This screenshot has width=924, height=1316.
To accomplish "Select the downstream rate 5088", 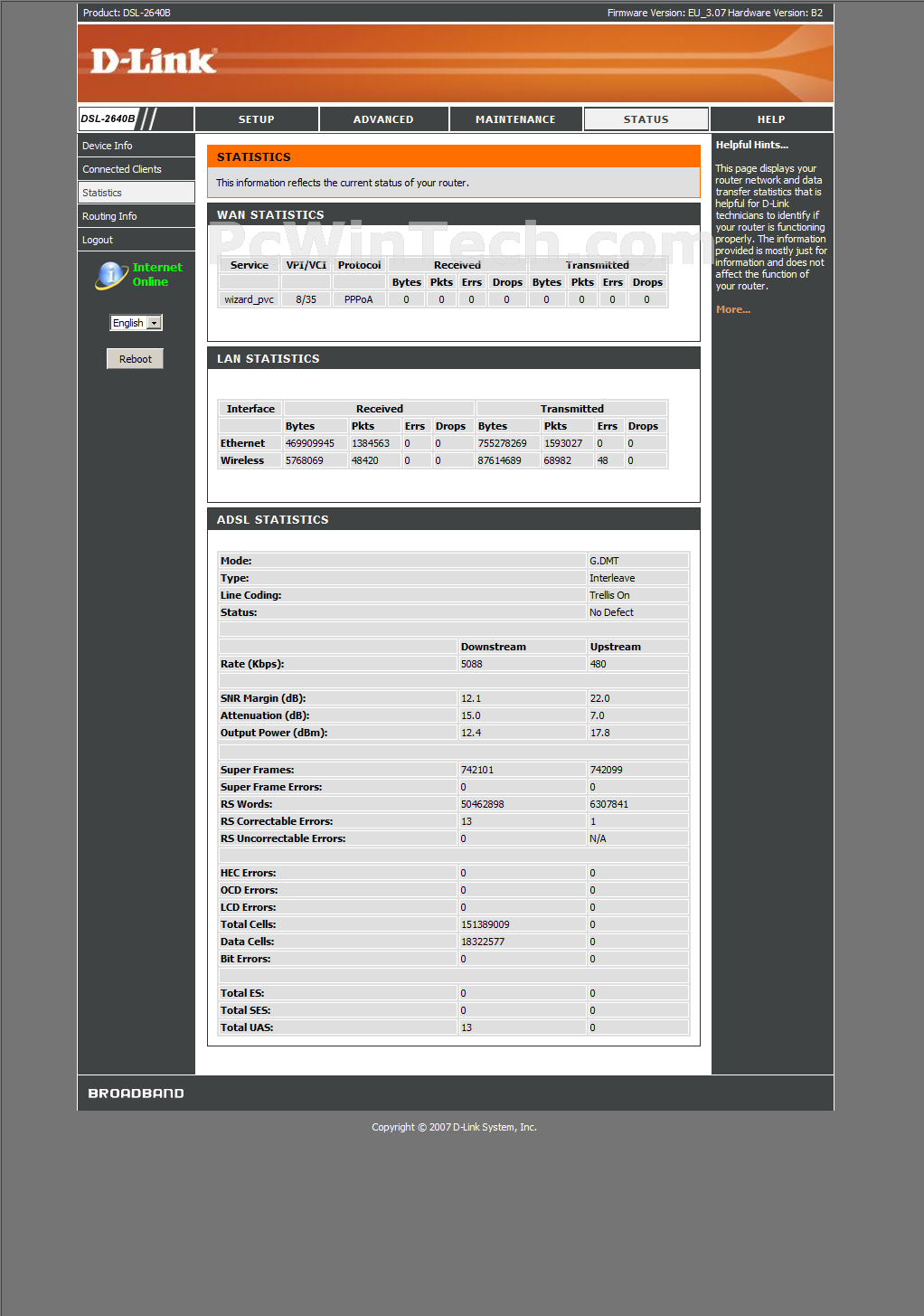I will 472,664.
